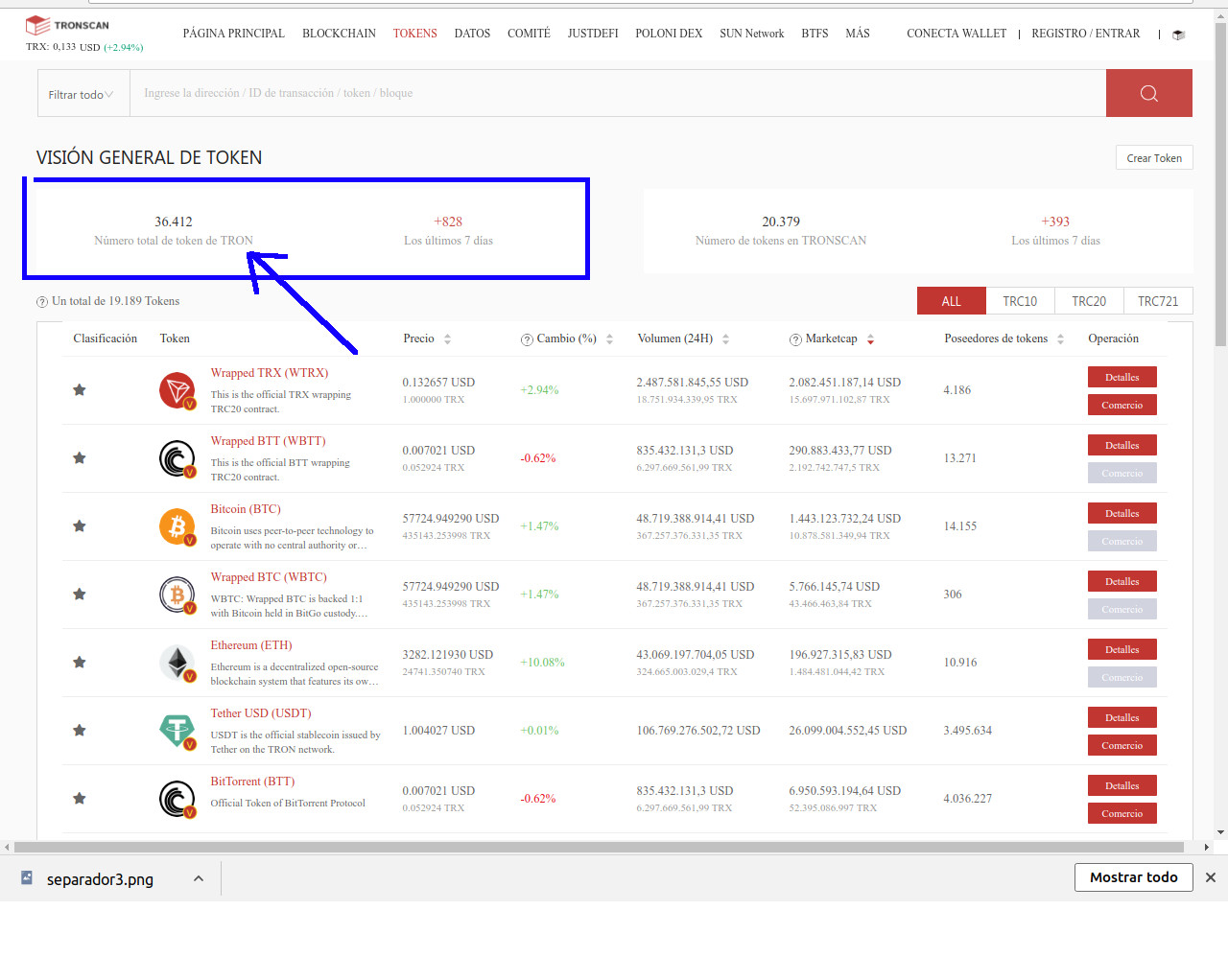Sort the table by Precio
Image resolution: width=1228 pixels, height=980 pixels.
point(447,339)
